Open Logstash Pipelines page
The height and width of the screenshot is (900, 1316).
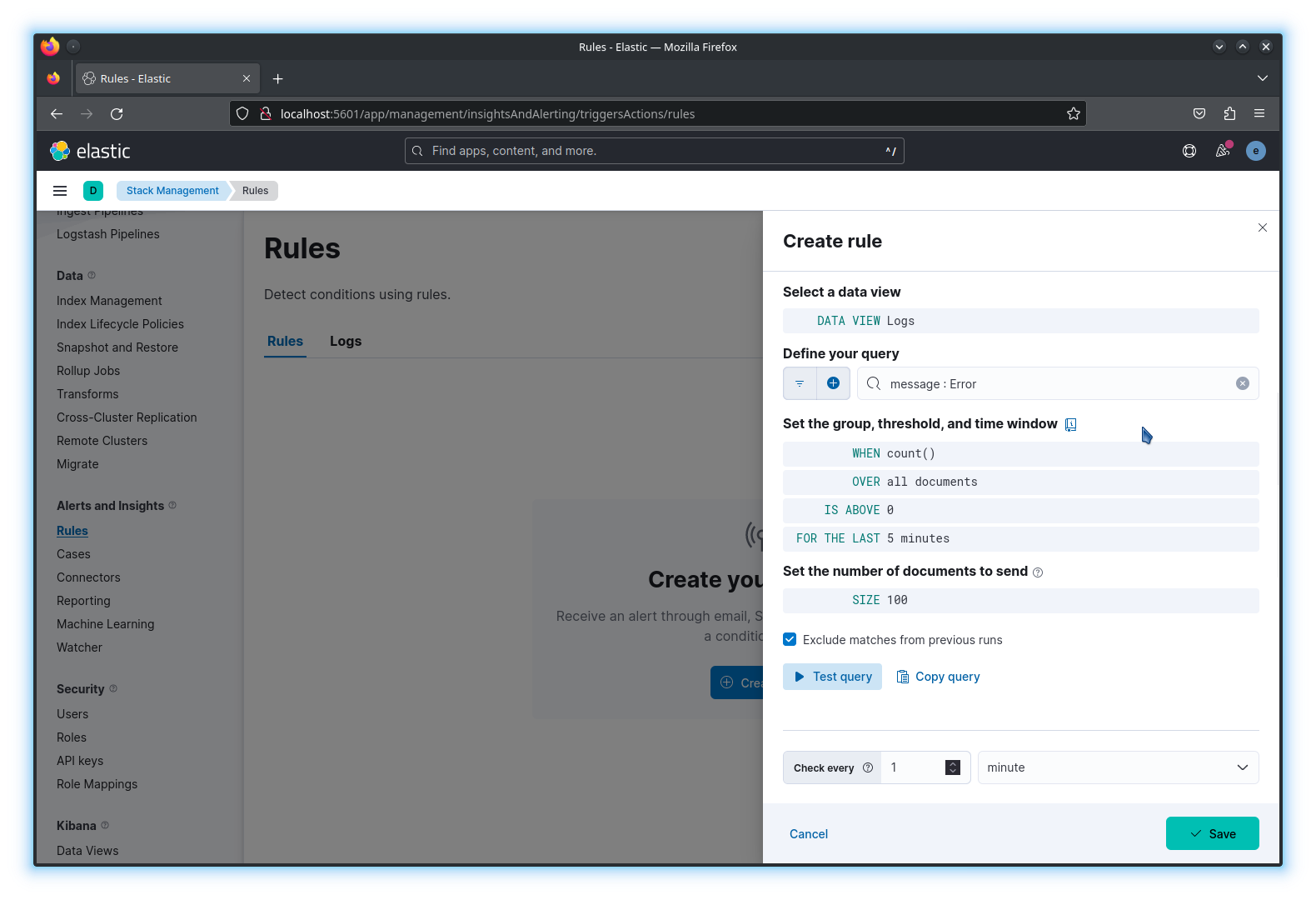coord(108,234)
